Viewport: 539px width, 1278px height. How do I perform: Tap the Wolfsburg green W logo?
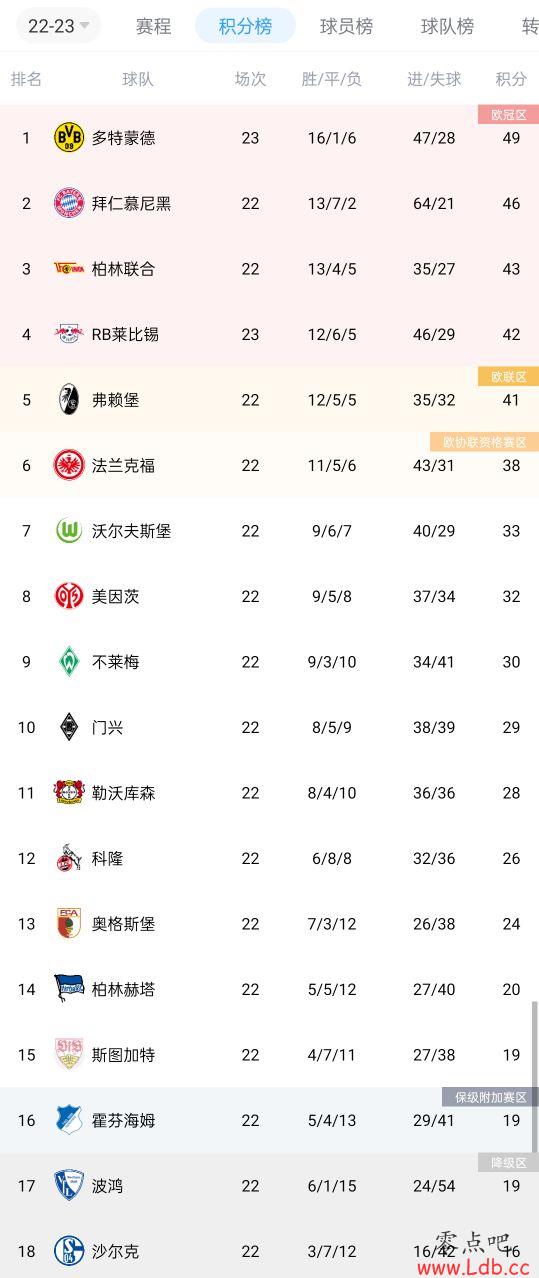[69, 531]
